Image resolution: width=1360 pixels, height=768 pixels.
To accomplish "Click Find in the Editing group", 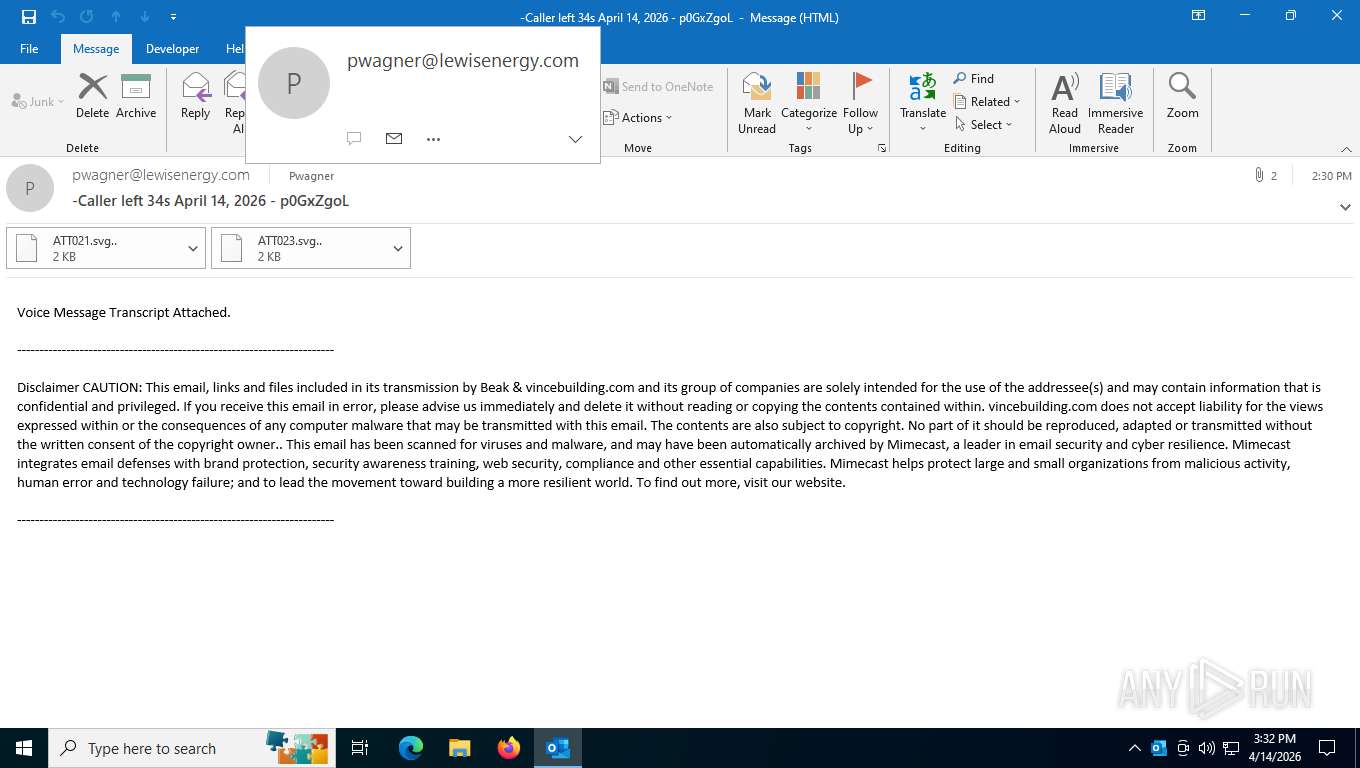I will (x=974, y=78).
